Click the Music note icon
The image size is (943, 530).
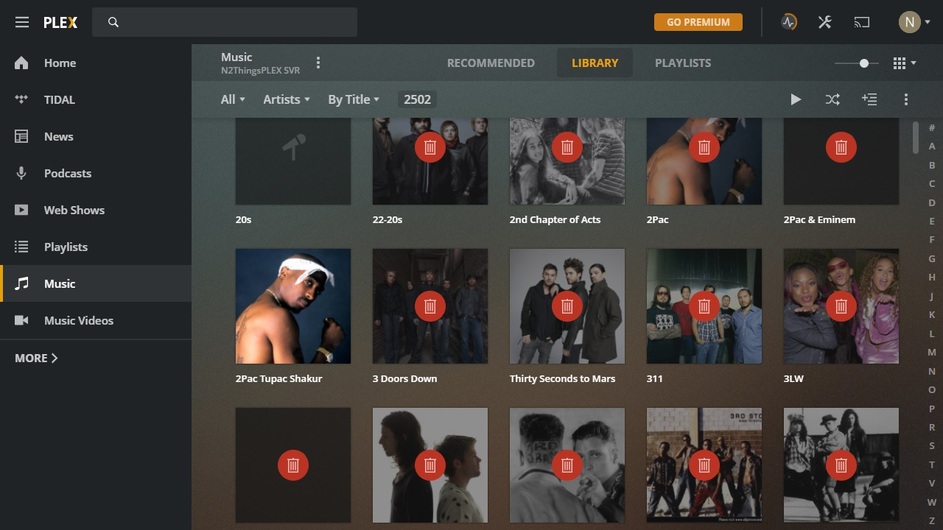[22, 283]
